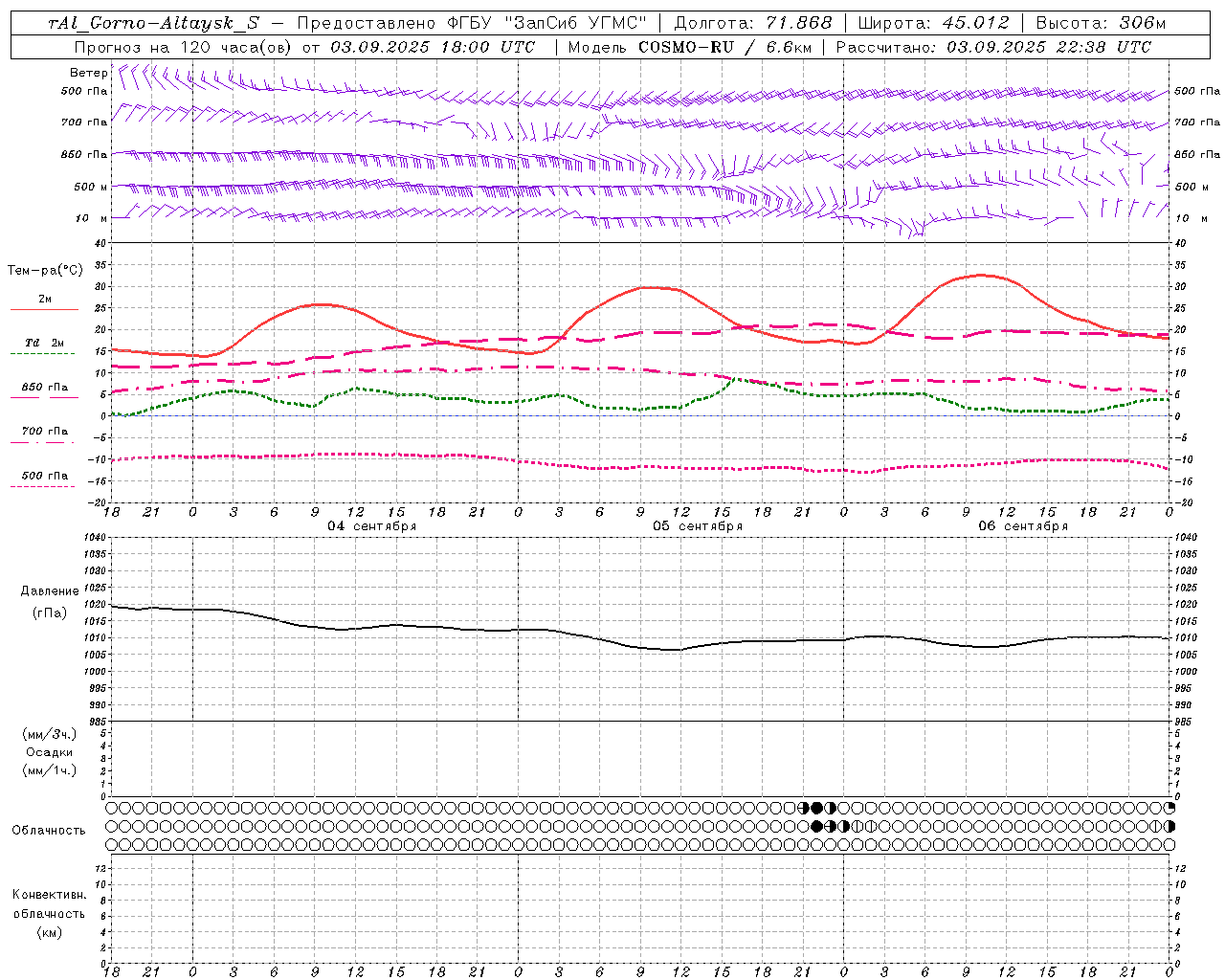The image size is (1225, 980).
Task: Click the station title rAl_Gorno-Altaysk_S
Action: pyautogui.click(x=153, y=23)
